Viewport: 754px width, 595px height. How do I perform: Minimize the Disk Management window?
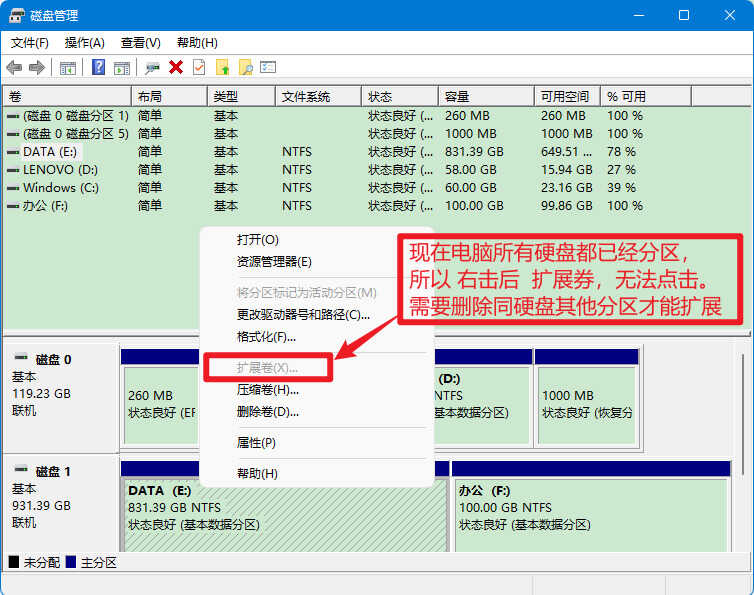coord(639,15)
